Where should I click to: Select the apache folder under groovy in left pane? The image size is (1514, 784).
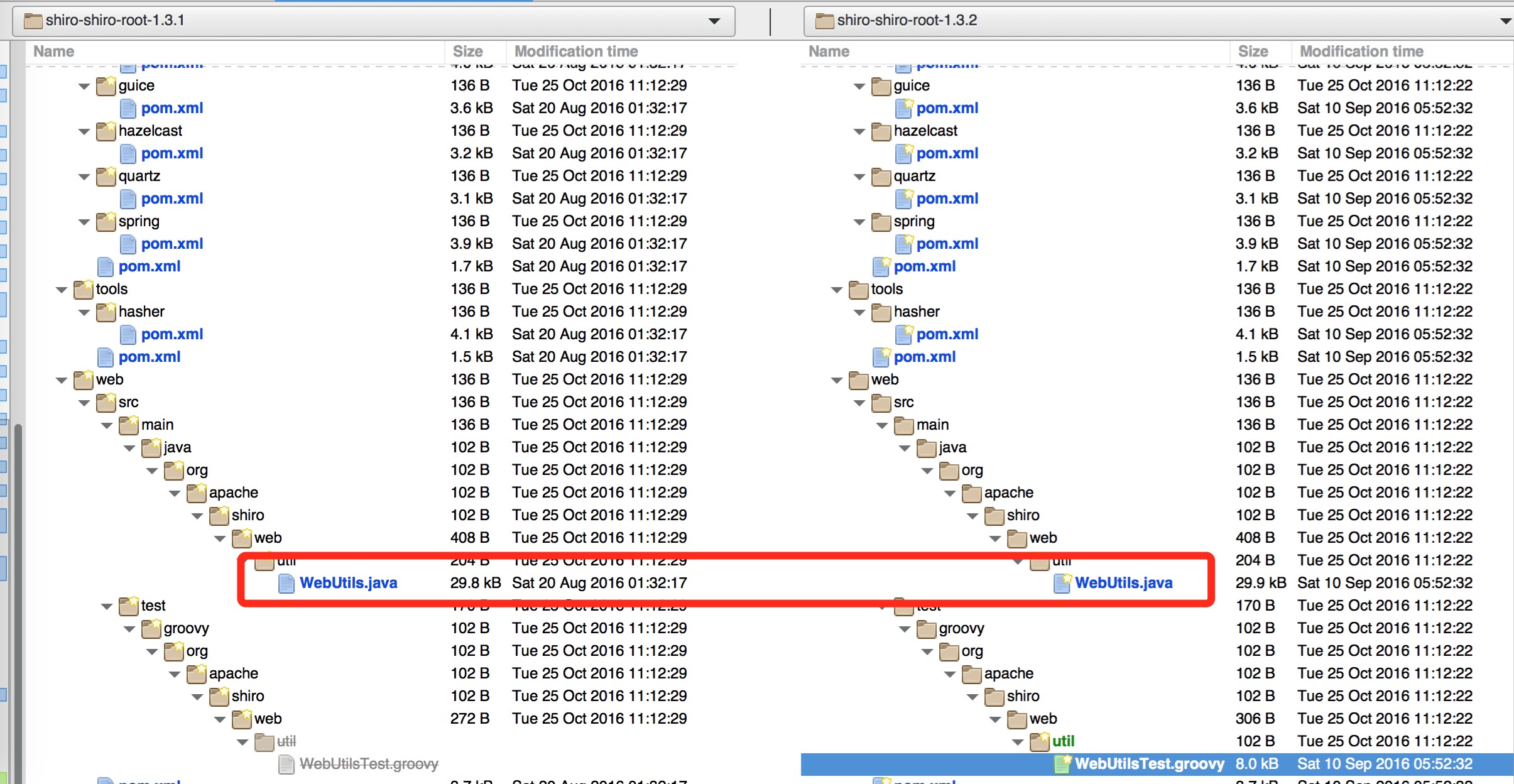(234, 673)
